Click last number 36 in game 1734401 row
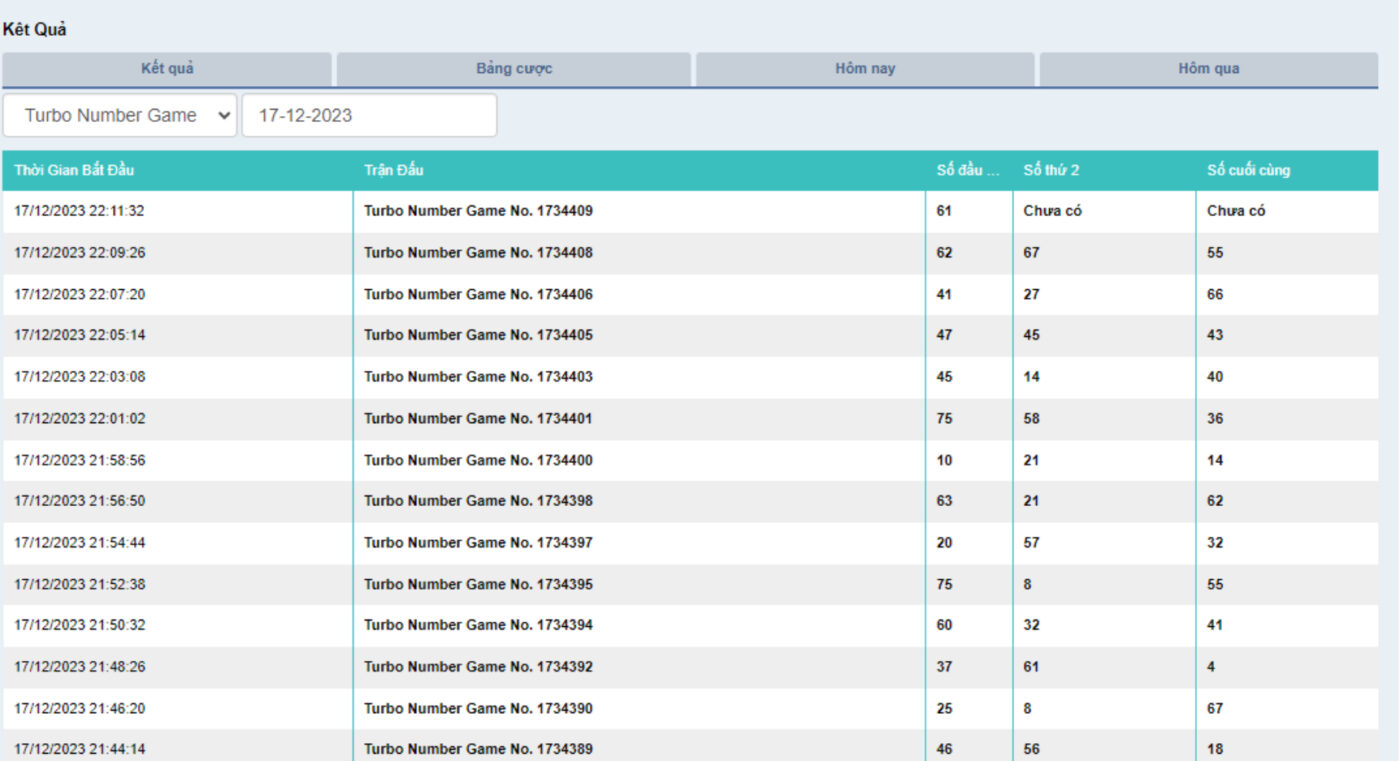Viewport: 1400px width, 761px height. click(1215, 418)
